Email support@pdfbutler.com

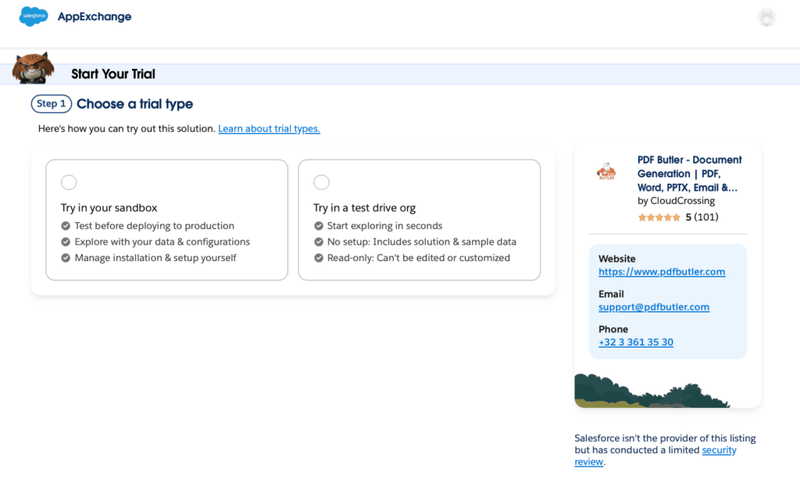[654, 307]
